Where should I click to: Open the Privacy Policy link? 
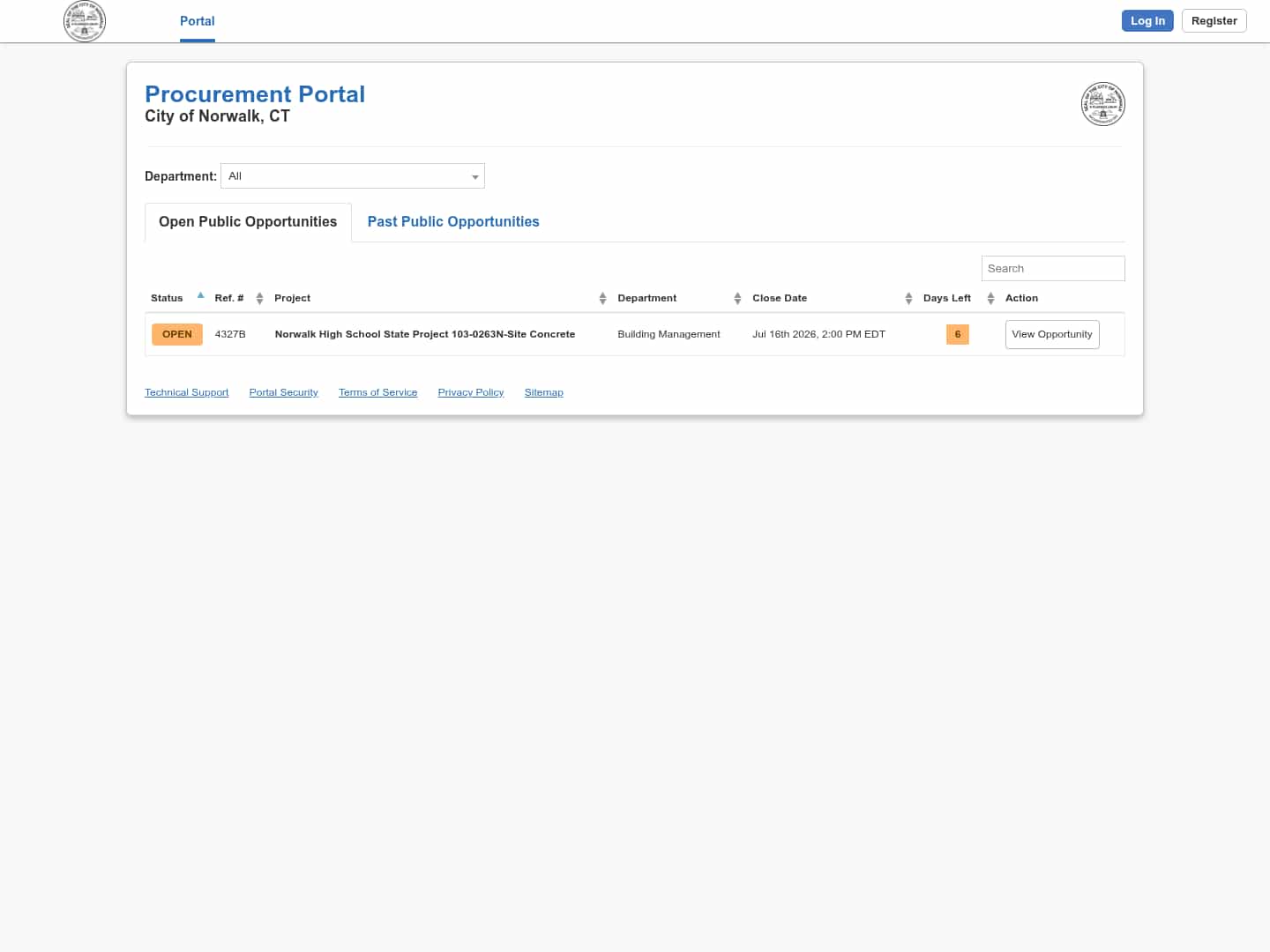coord(471,393)
